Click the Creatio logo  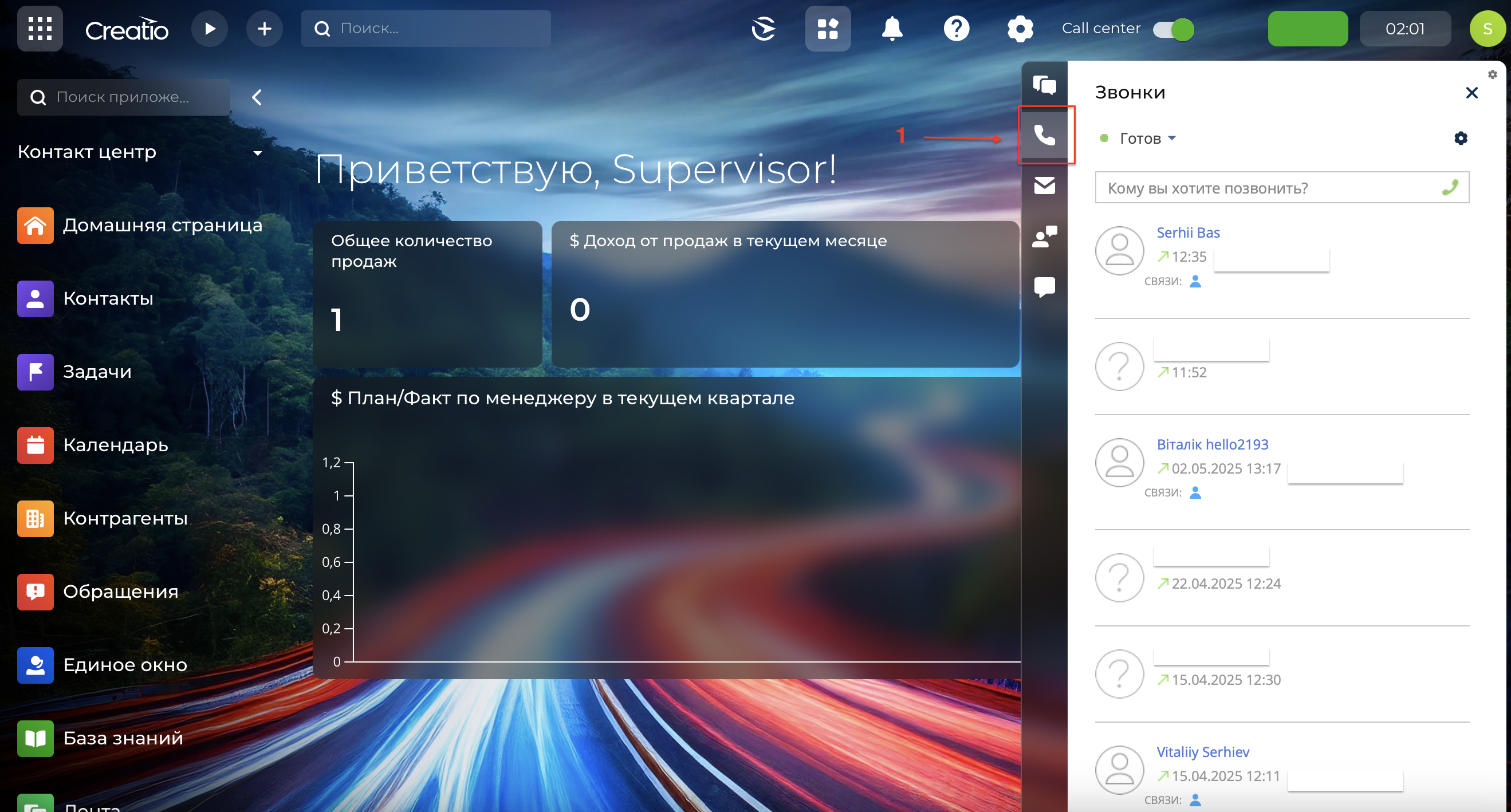[x=127, y=29]
